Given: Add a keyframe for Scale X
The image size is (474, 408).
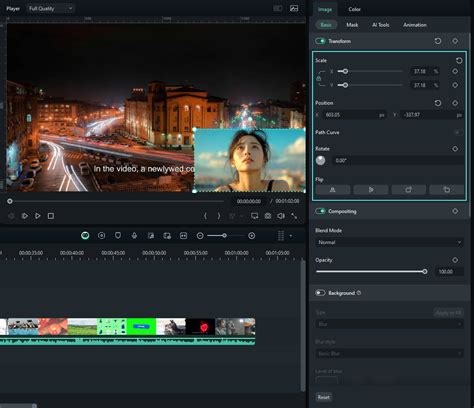Looking at the screenshot, I should pyautogui.click(x=455, y=71).
